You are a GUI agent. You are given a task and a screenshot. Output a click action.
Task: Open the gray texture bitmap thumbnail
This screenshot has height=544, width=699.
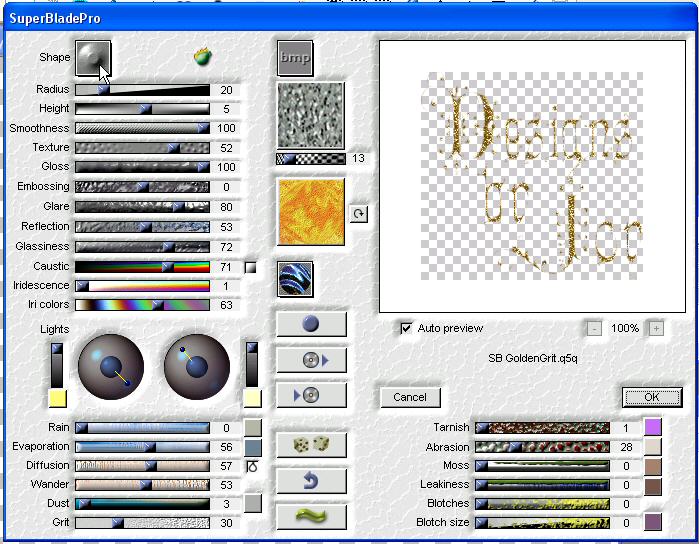(311, 115)
